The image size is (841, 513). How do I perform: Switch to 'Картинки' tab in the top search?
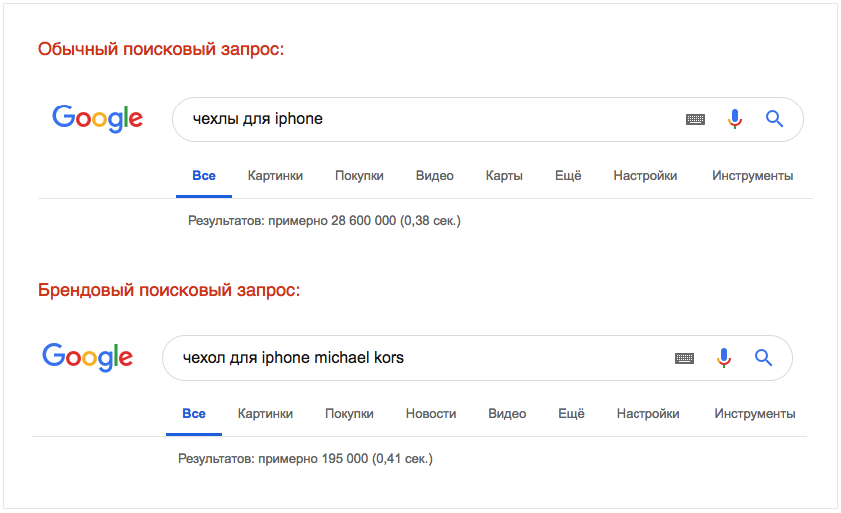275,175
